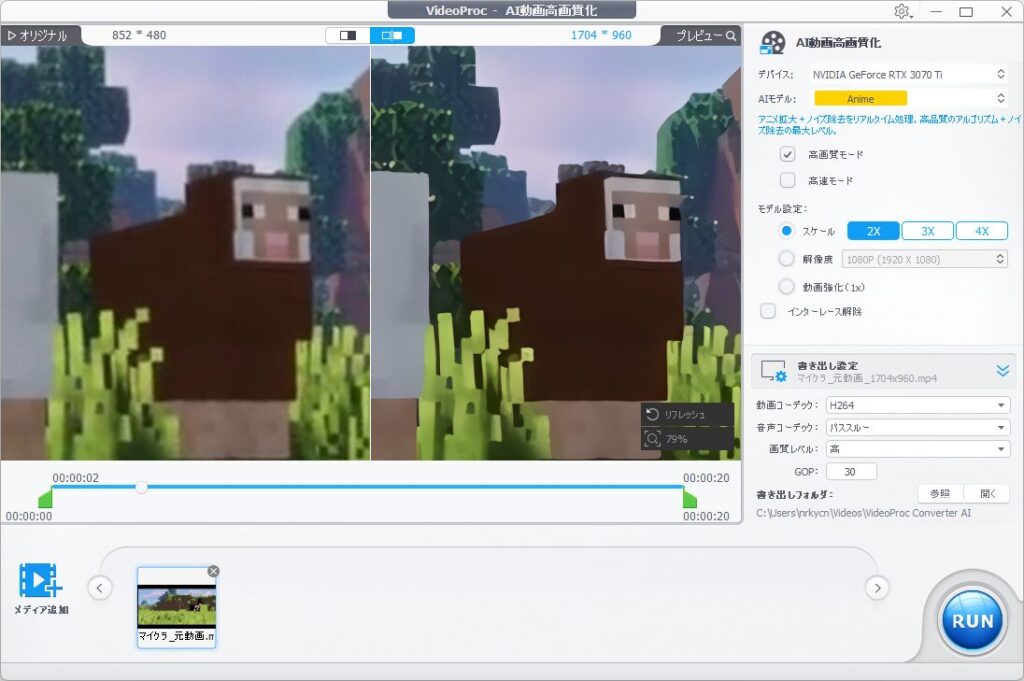
Task: Click the 852 * 480 resolution text
Action: (x=139, y=35)
